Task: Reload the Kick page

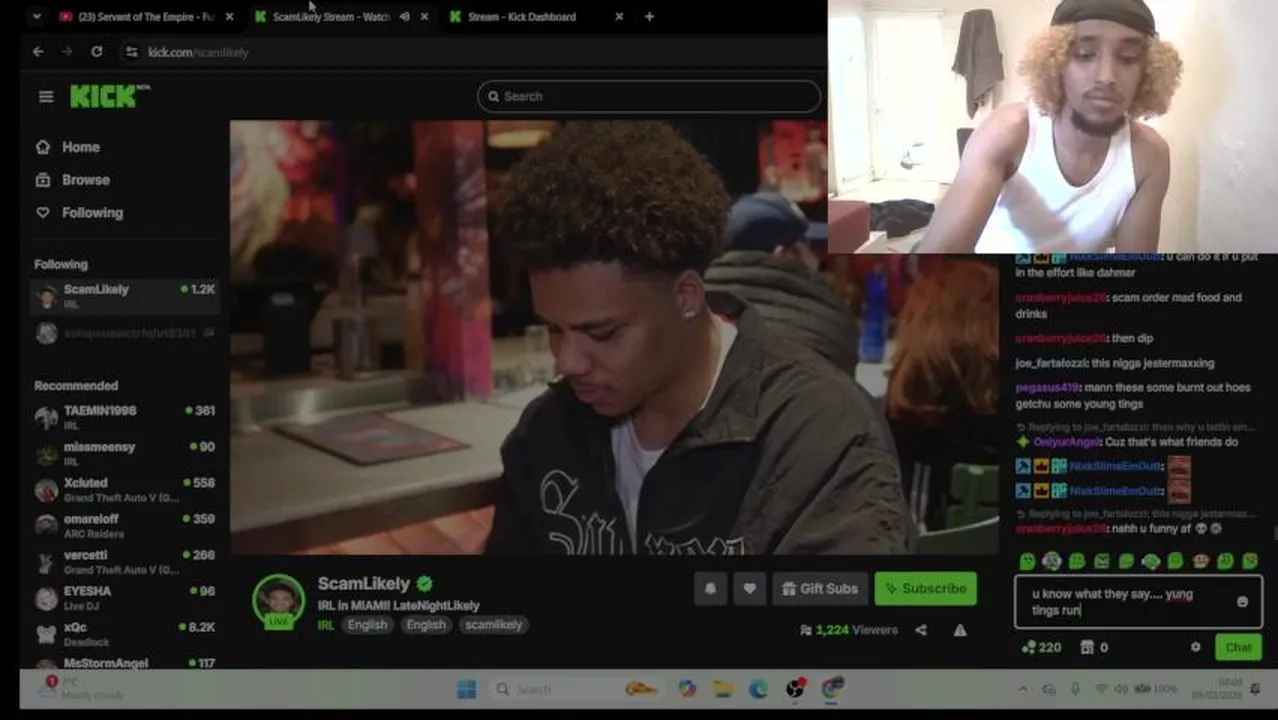Action: pos(96,52)
